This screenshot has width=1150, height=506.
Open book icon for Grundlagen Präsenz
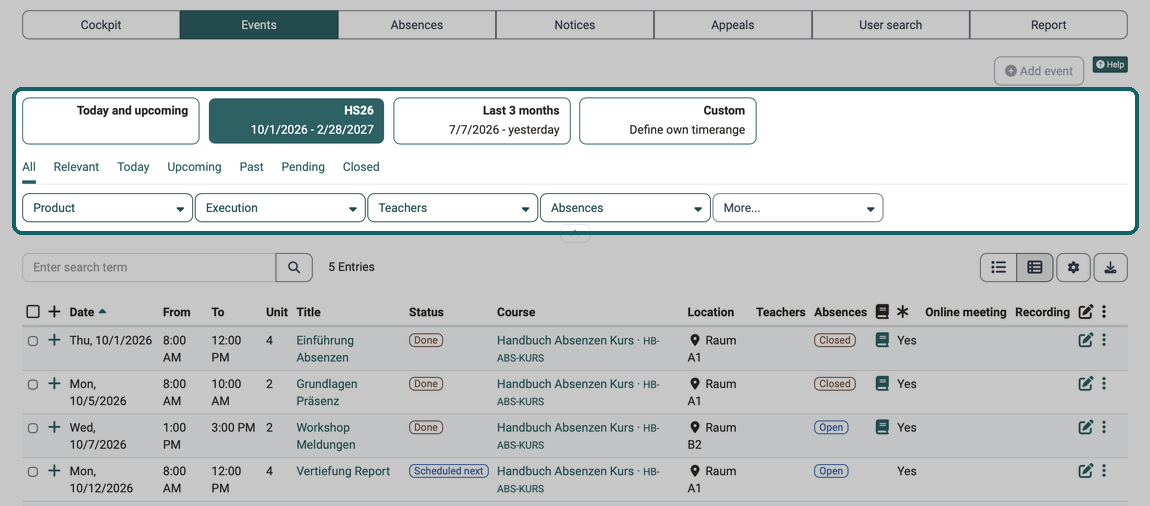(882, 384)
